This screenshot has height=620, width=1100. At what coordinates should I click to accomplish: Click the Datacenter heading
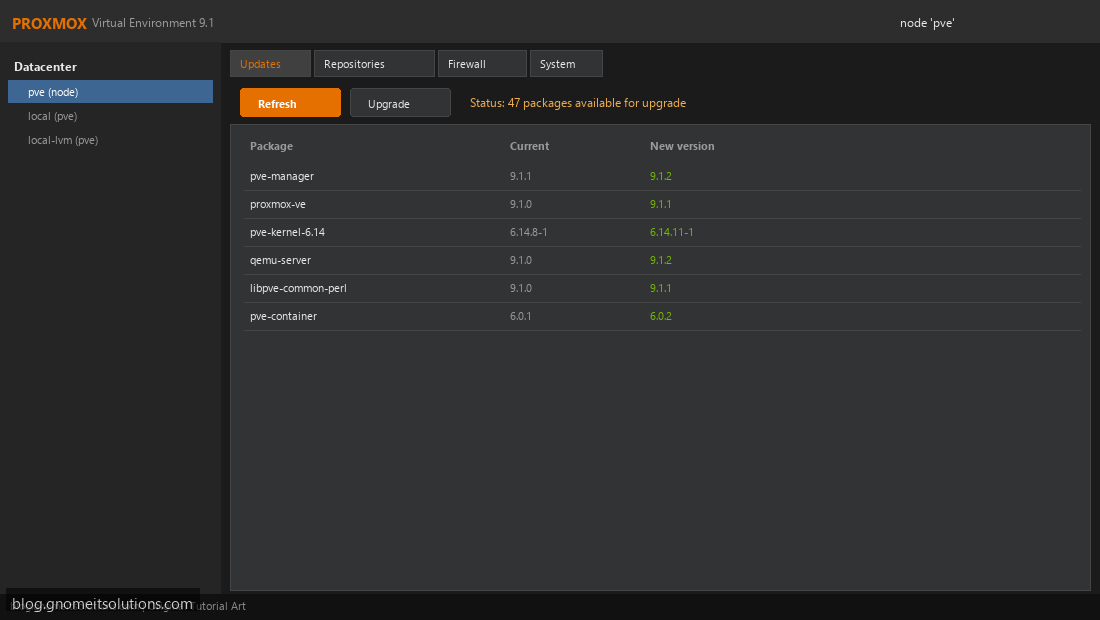(46, 67)
